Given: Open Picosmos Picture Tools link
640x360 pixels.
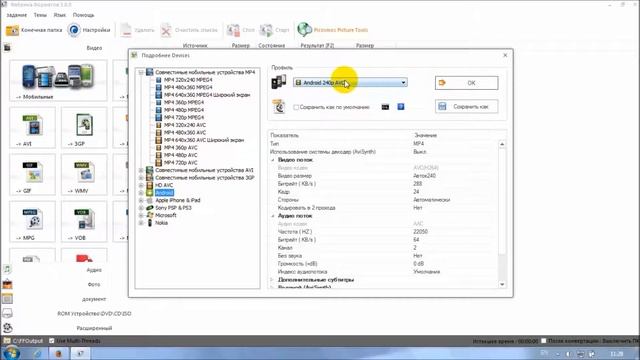Looking at the screenshot, I should tap(333, 30).
